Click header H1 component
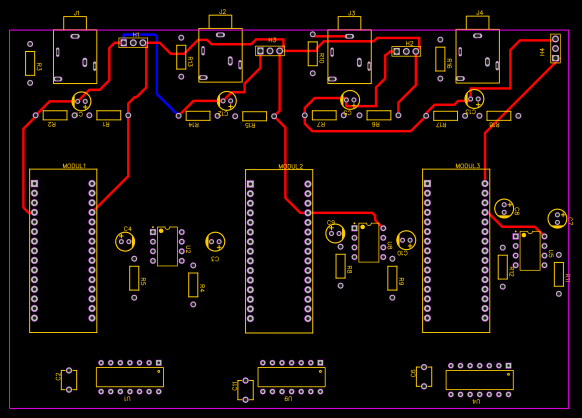Image resolution: width=582 pixels, height=418 pixels. [x=133, y=43]
